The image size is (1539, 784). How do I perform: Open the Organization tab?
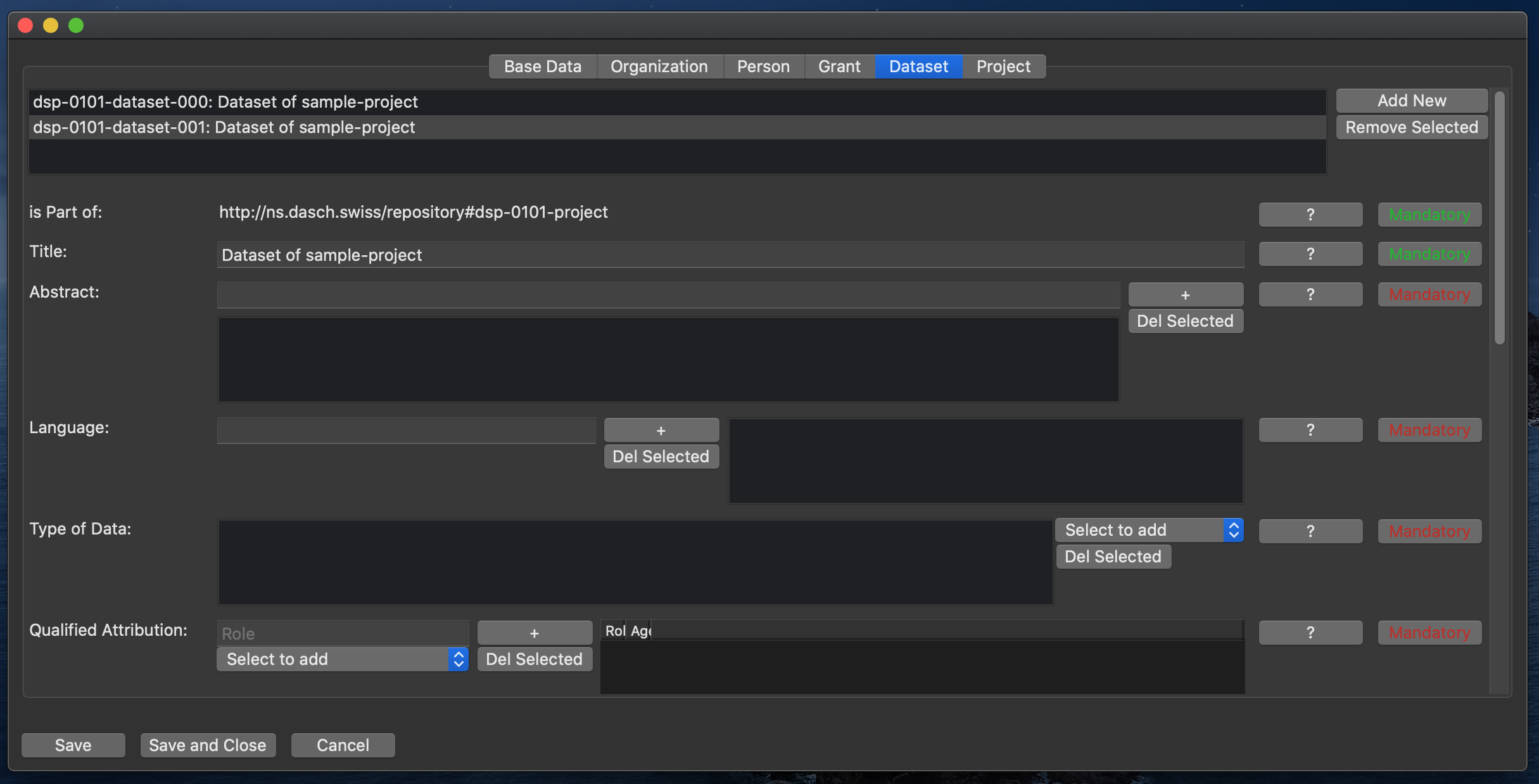(x=659, y=66)
